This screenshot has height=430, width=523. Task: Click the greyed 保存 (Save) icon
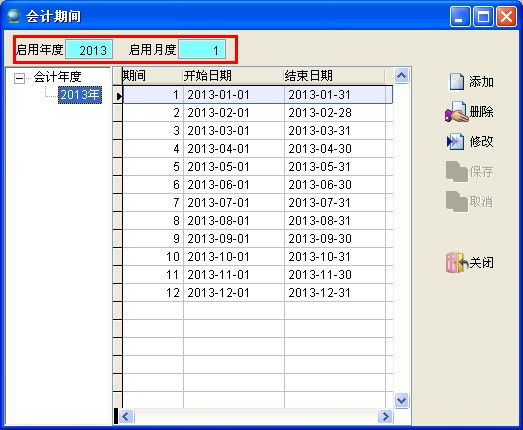pos(456,171)
